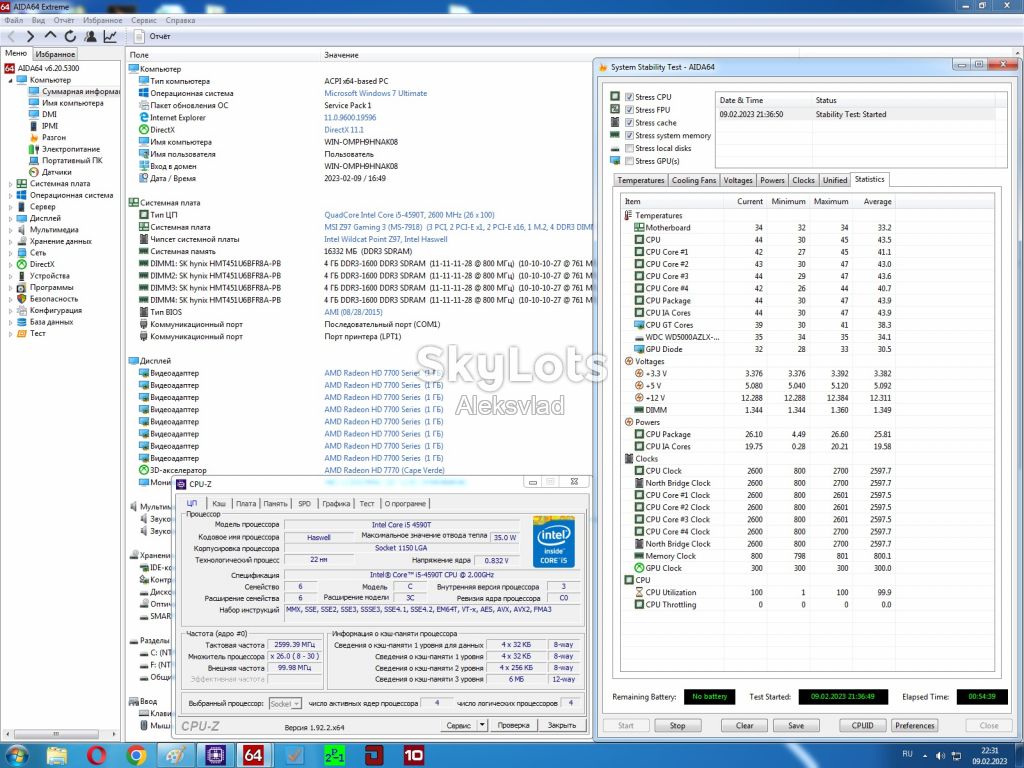
Task: Refresh the AIDA64 page with the circular arrow
Action: coord(70,37)
